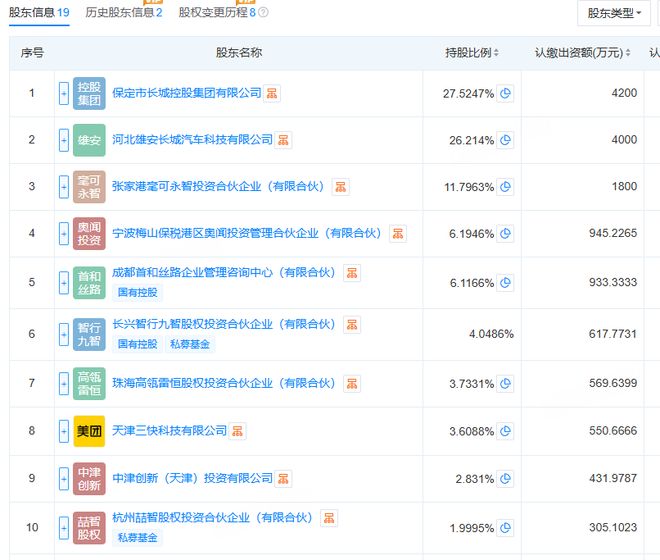Viewport: 660px width, 560px height.
Task: Open 保定市长城控股集团有限公司 company link
Action: [187, 93]
